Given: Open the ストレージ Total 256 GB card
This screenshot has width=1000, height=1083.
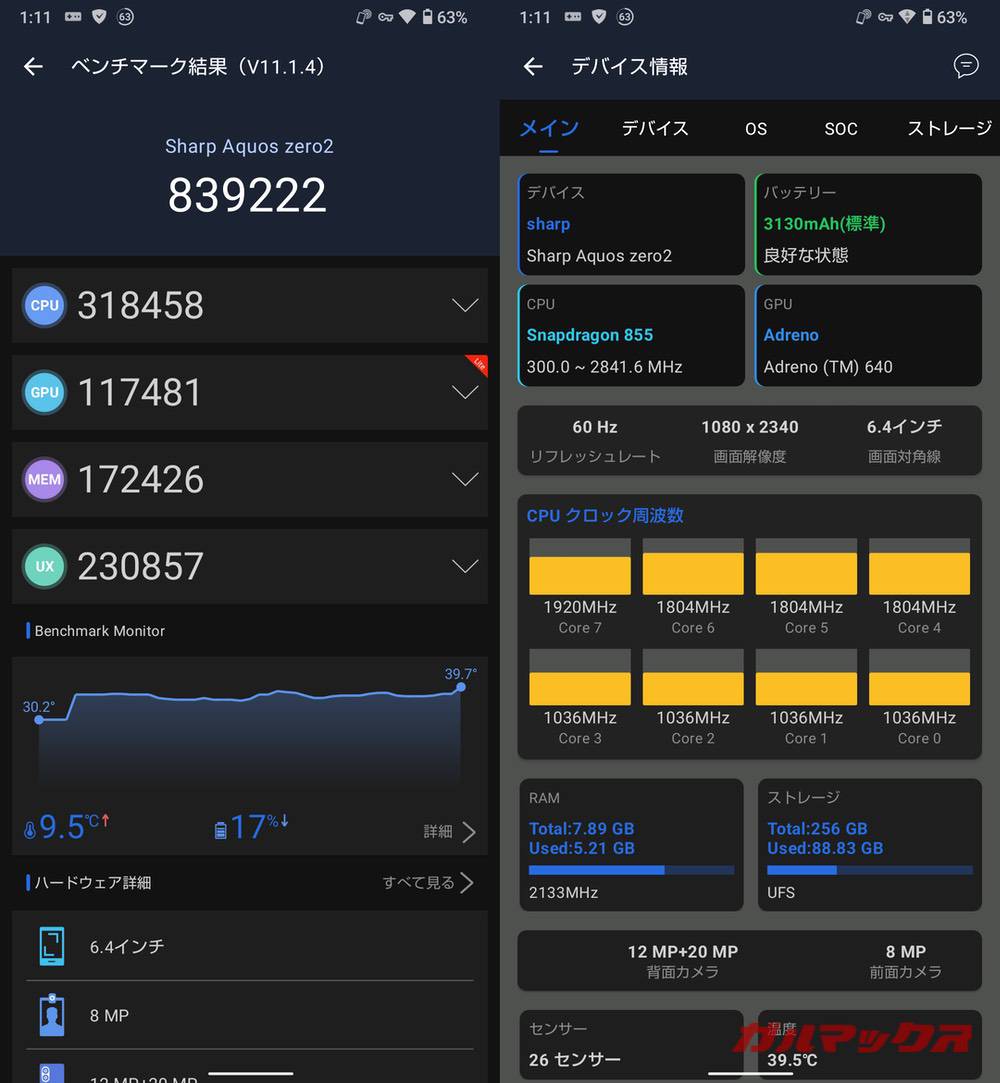Looking at the screenshot, I should click(869, 845).
